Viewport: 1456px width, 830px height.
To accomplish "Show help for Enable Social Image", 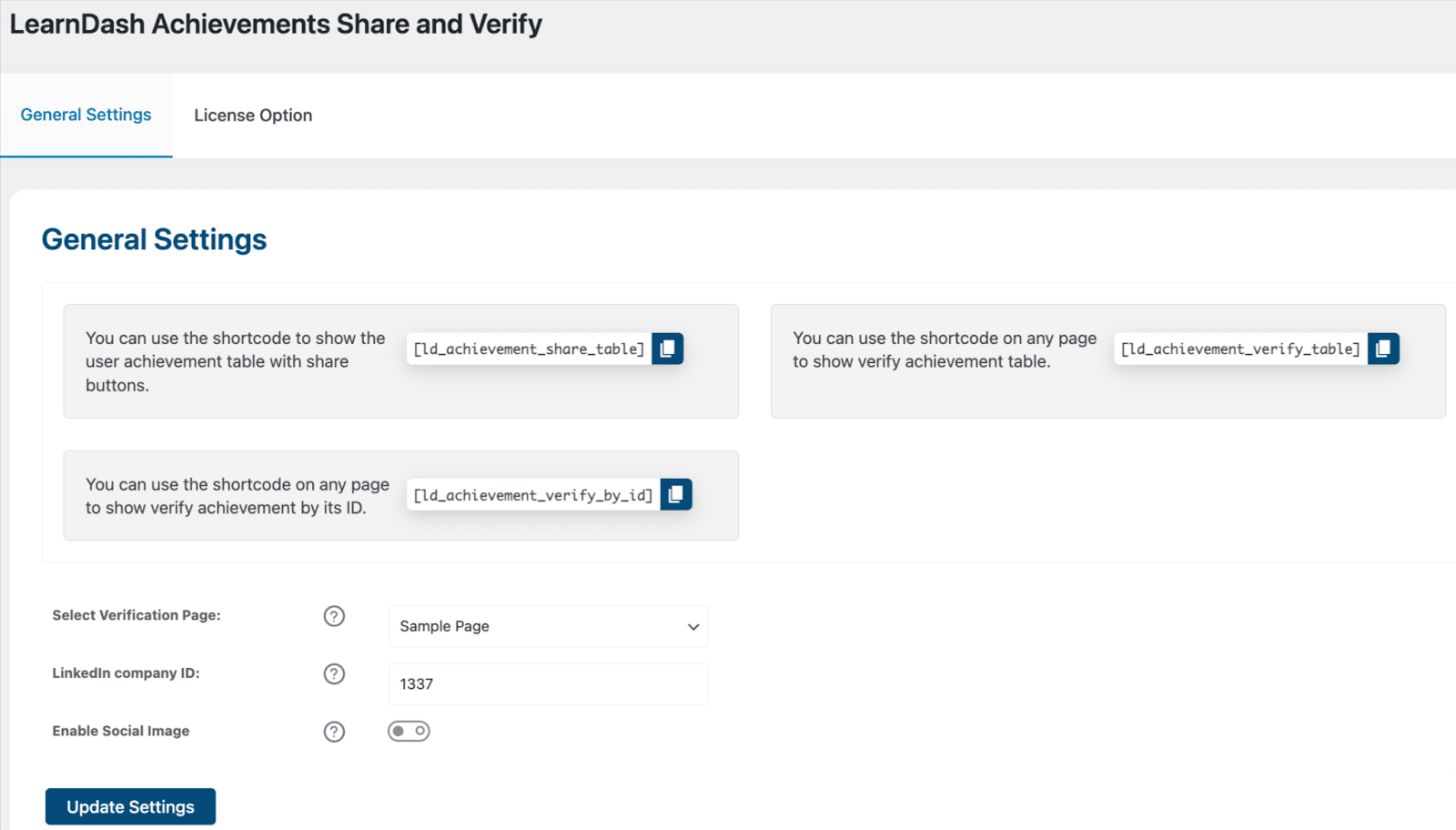I will pos(334,732).
